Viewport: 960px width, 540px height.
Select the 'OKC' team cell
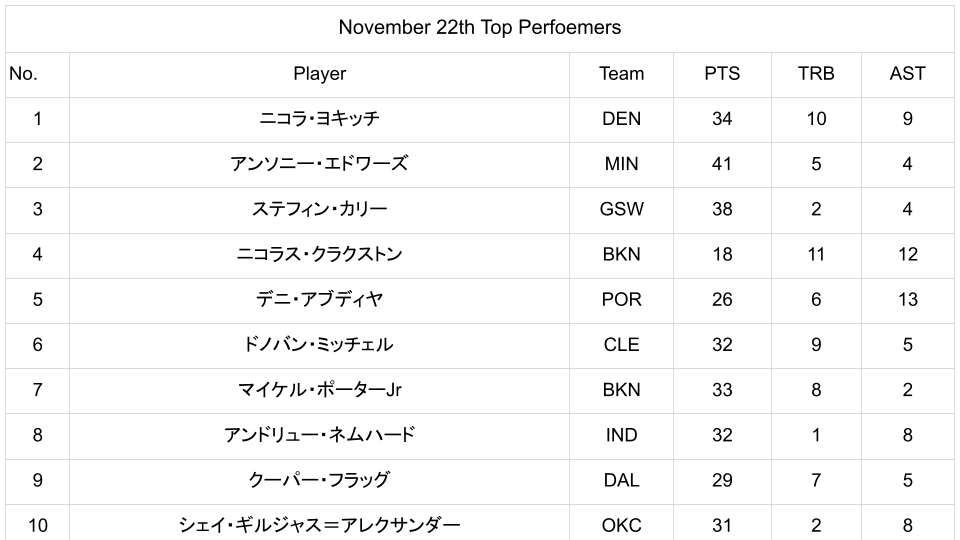pos(621,524)
